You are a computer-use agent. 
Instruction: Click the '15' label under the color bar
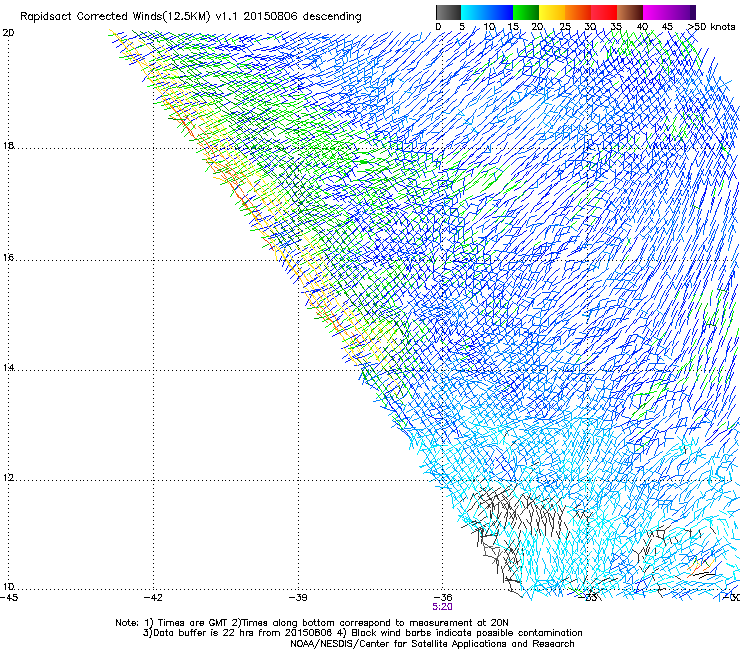coord(513,27)
